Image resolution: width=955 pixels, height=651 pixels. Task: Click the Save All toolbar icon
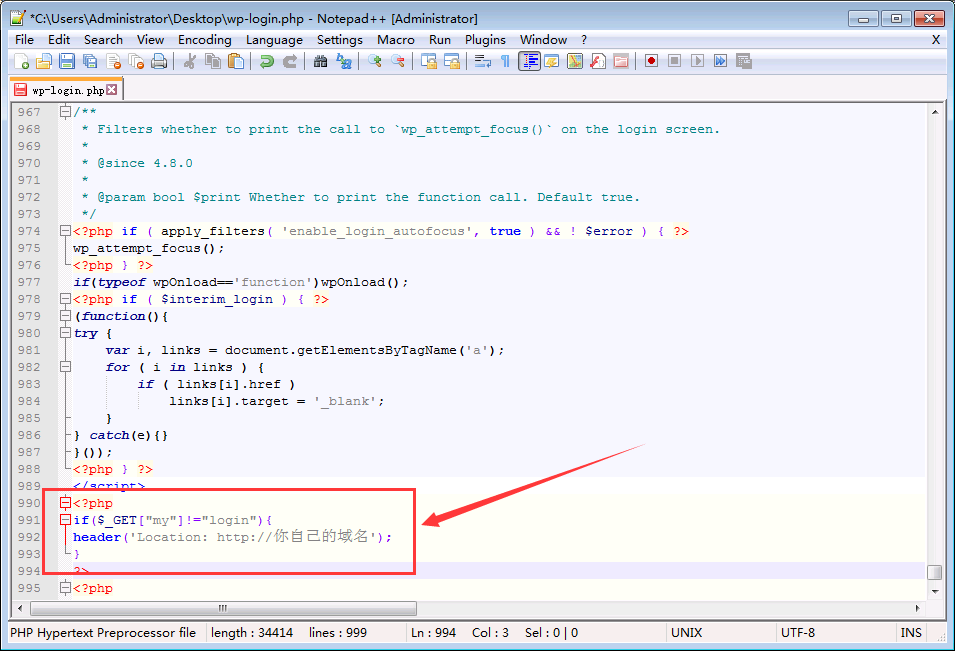pos(90,62)
